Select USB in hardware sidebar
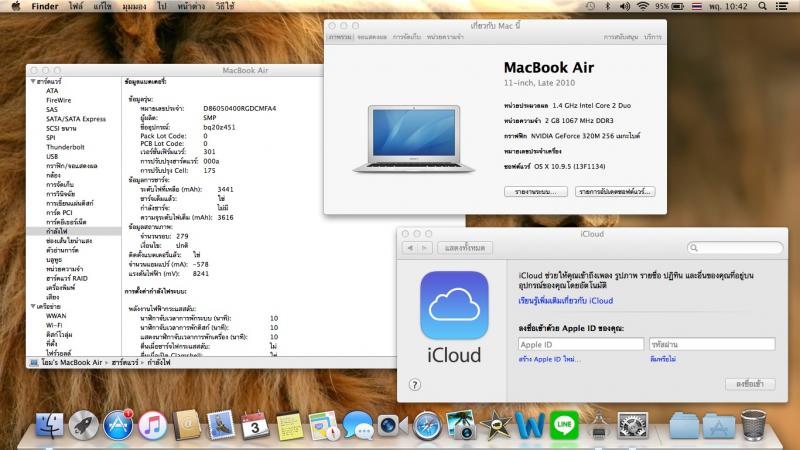800x450 pixels. [x=52, y=156]
